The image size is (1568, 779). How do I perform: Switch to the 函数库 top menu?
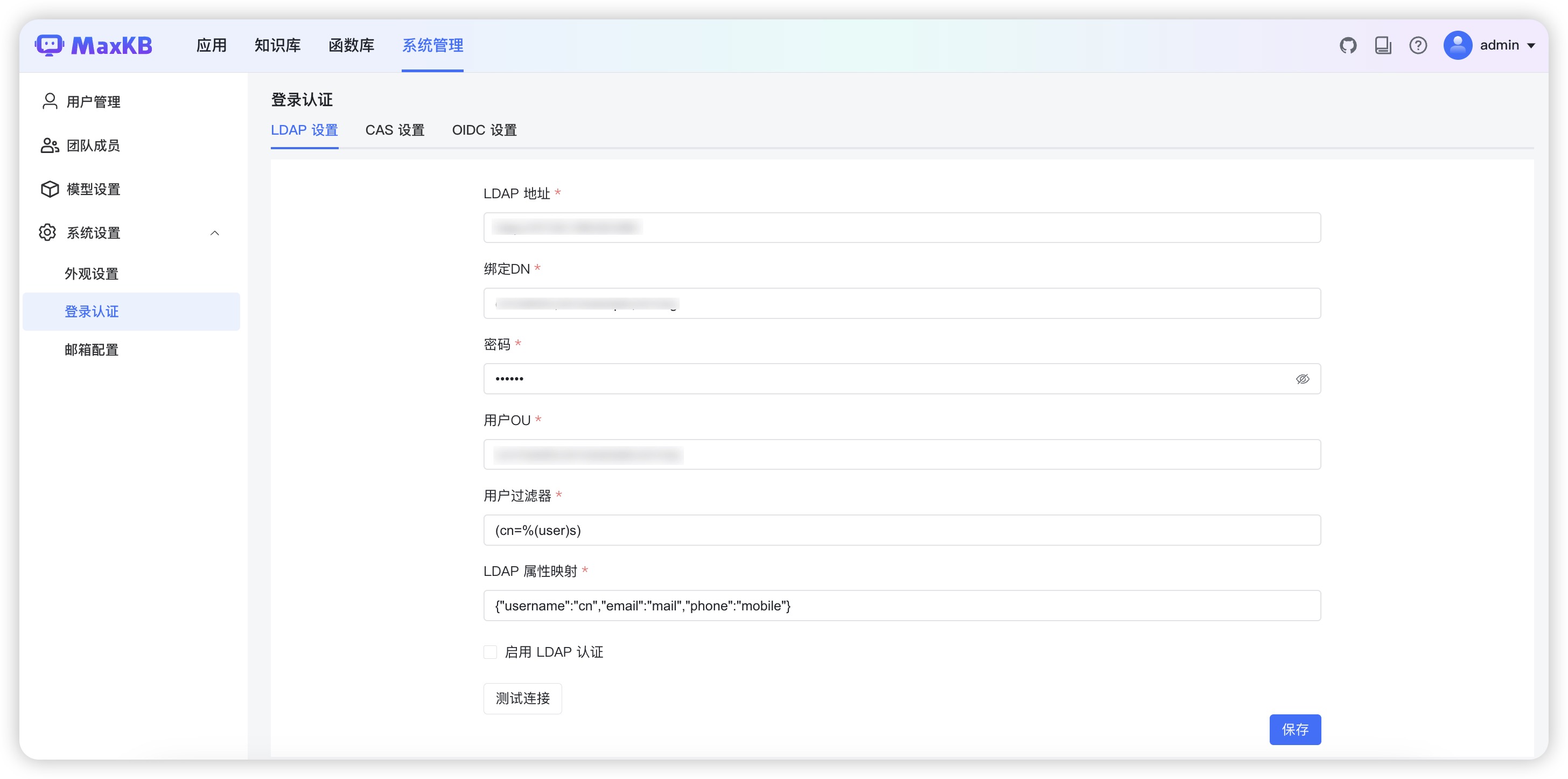pyautogui.click(x=351, y=45)
